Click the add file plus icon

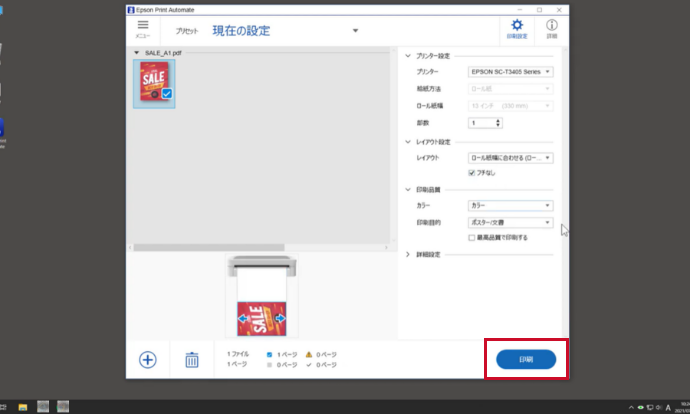tap(148, 360)
